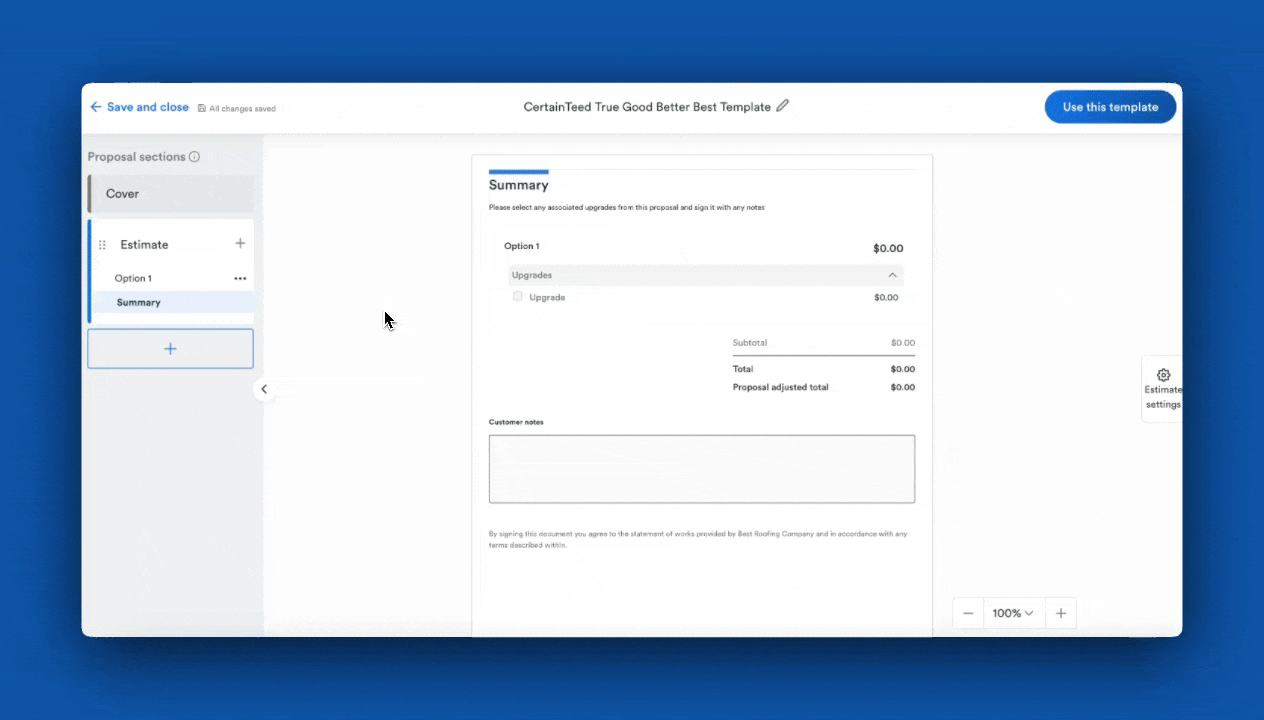The height and width of the screenshot is (720, 1264).
Task: Open the three-dot menu for Option 1
Action: [x=240, y=279]
